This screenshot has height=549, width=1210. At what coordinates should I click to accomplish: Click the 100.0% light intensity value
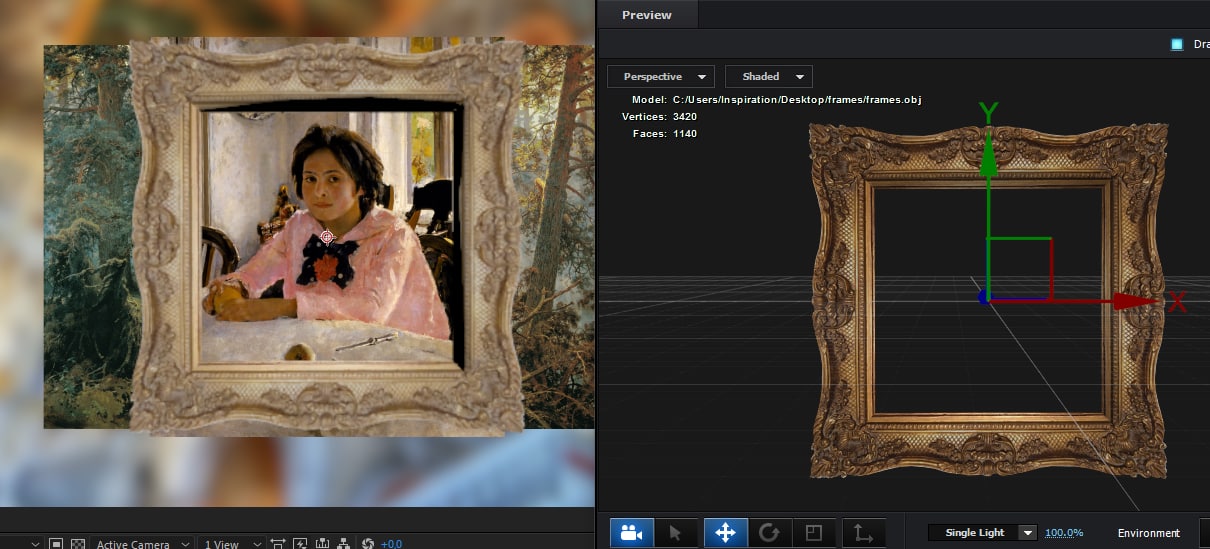click(x=1064, y=533)
